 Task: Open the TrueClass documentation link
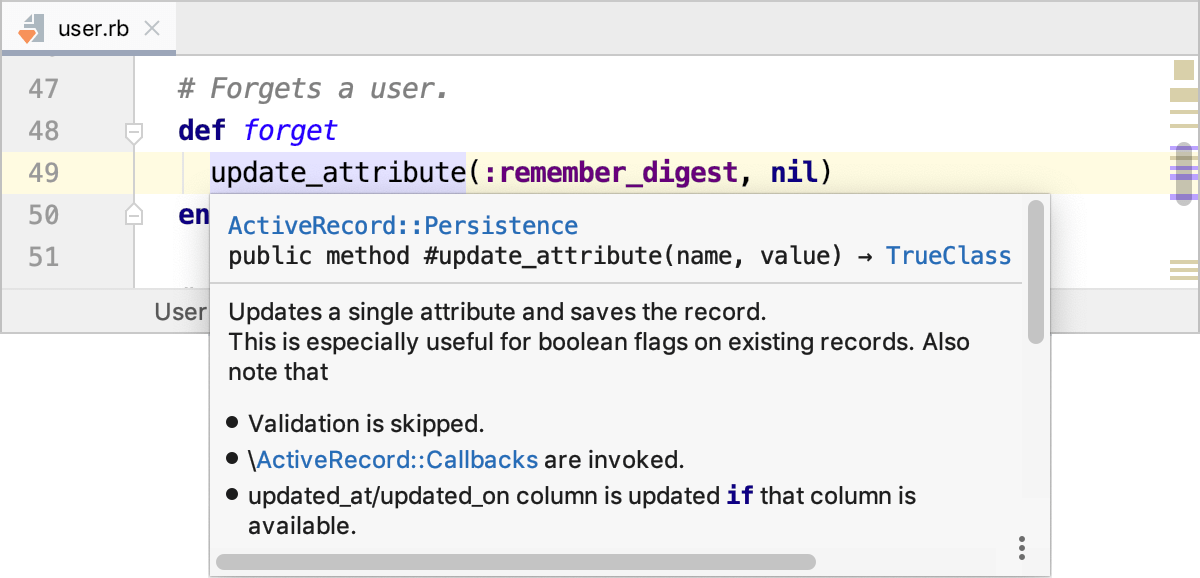point(948,256)
